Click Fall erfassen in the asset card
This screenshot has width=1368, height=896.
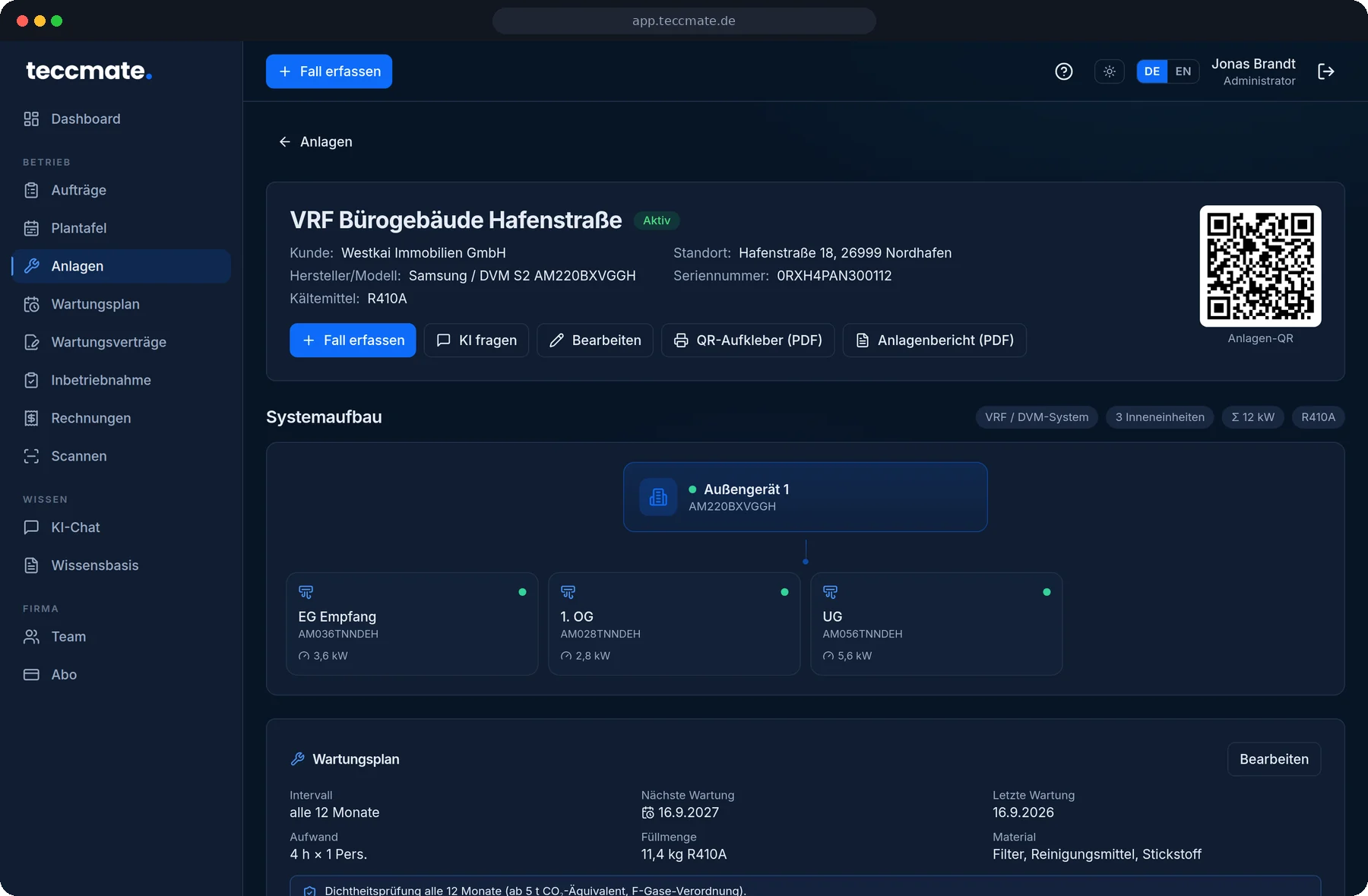click(353, 340)
